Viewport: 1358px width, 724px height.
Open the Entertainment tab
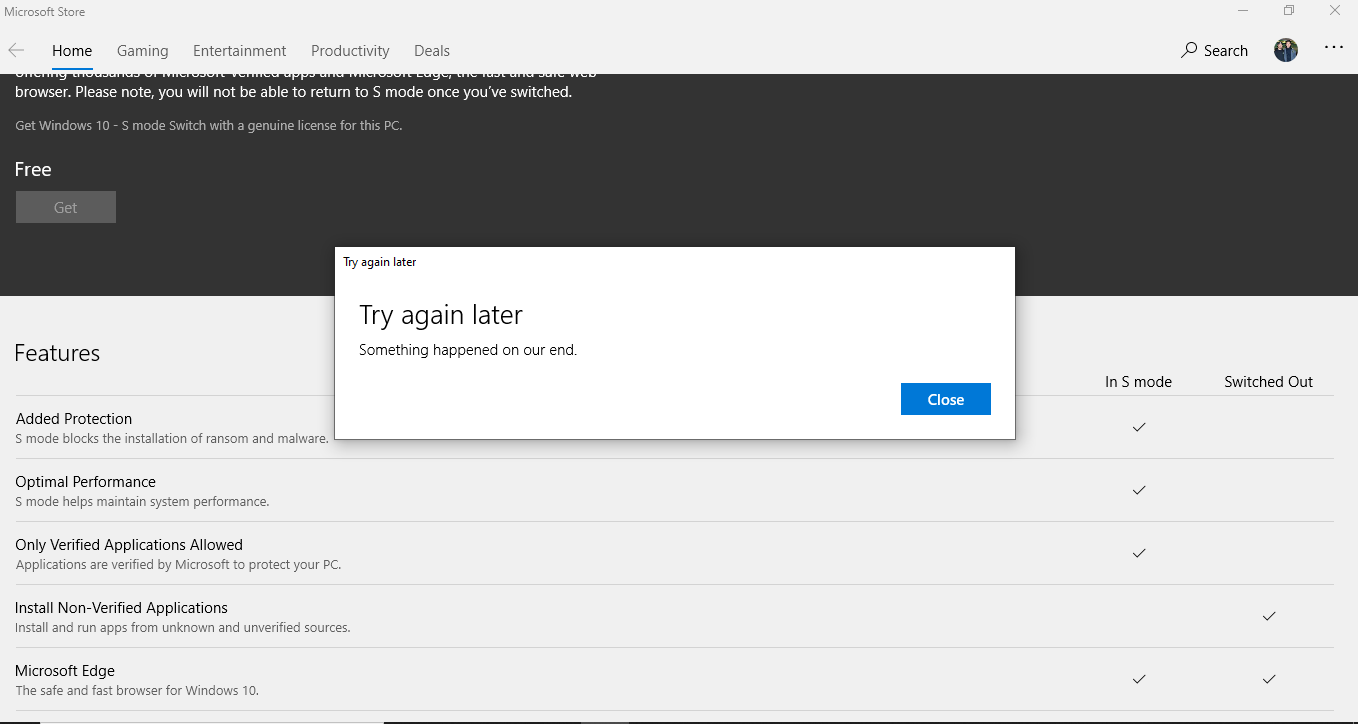click(239, 51)
